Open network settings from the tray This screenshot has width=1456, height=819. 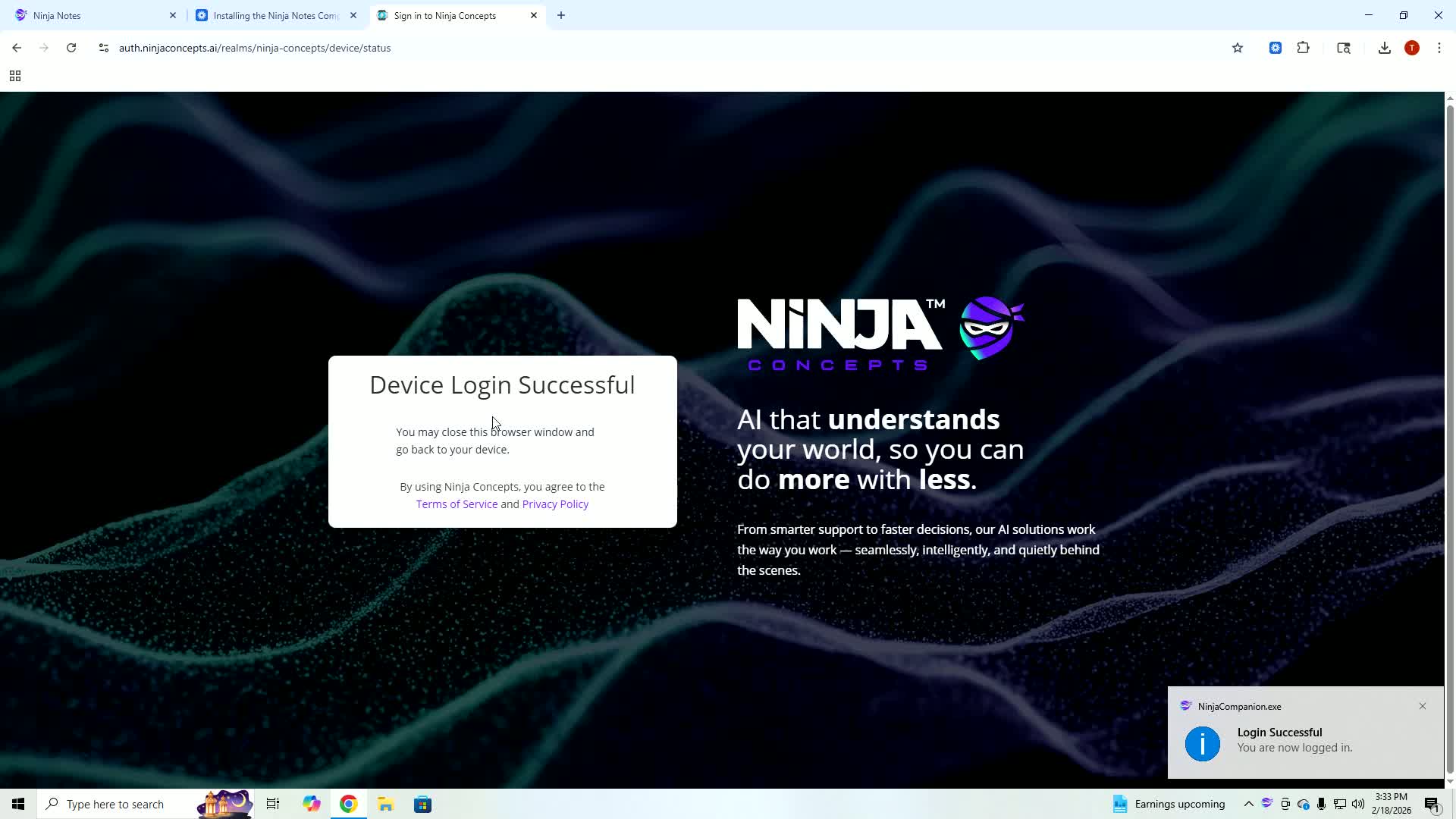pyautogui.click(x=1340, y=804)
